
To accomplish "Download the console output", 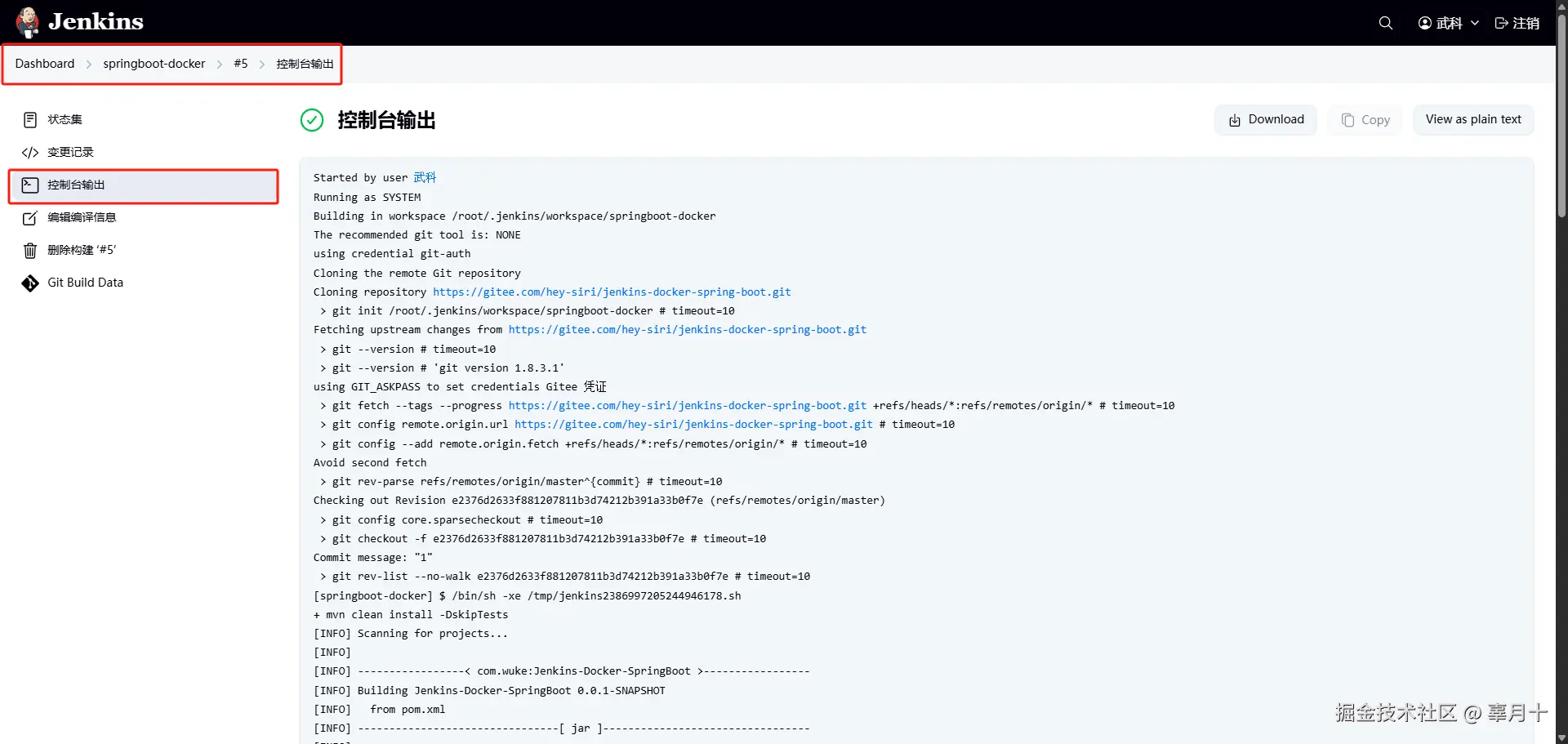I will pos(1266,120).
